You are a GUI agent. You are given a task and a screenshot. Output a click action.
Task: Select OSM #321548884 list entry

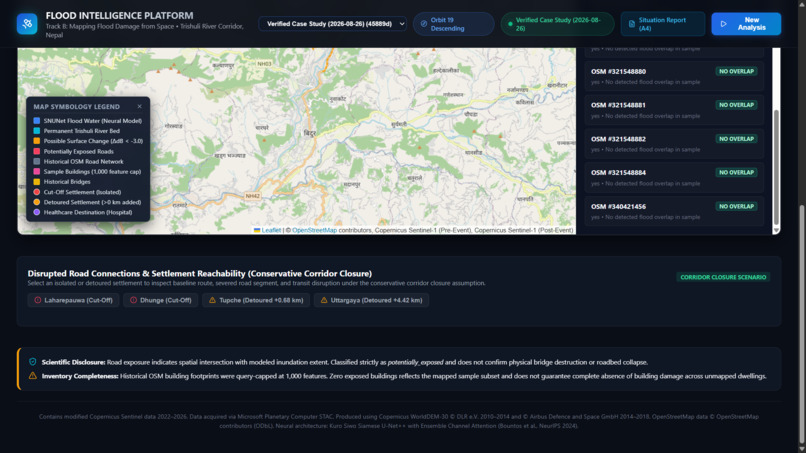pyautogui.click(x=674, y=177)
